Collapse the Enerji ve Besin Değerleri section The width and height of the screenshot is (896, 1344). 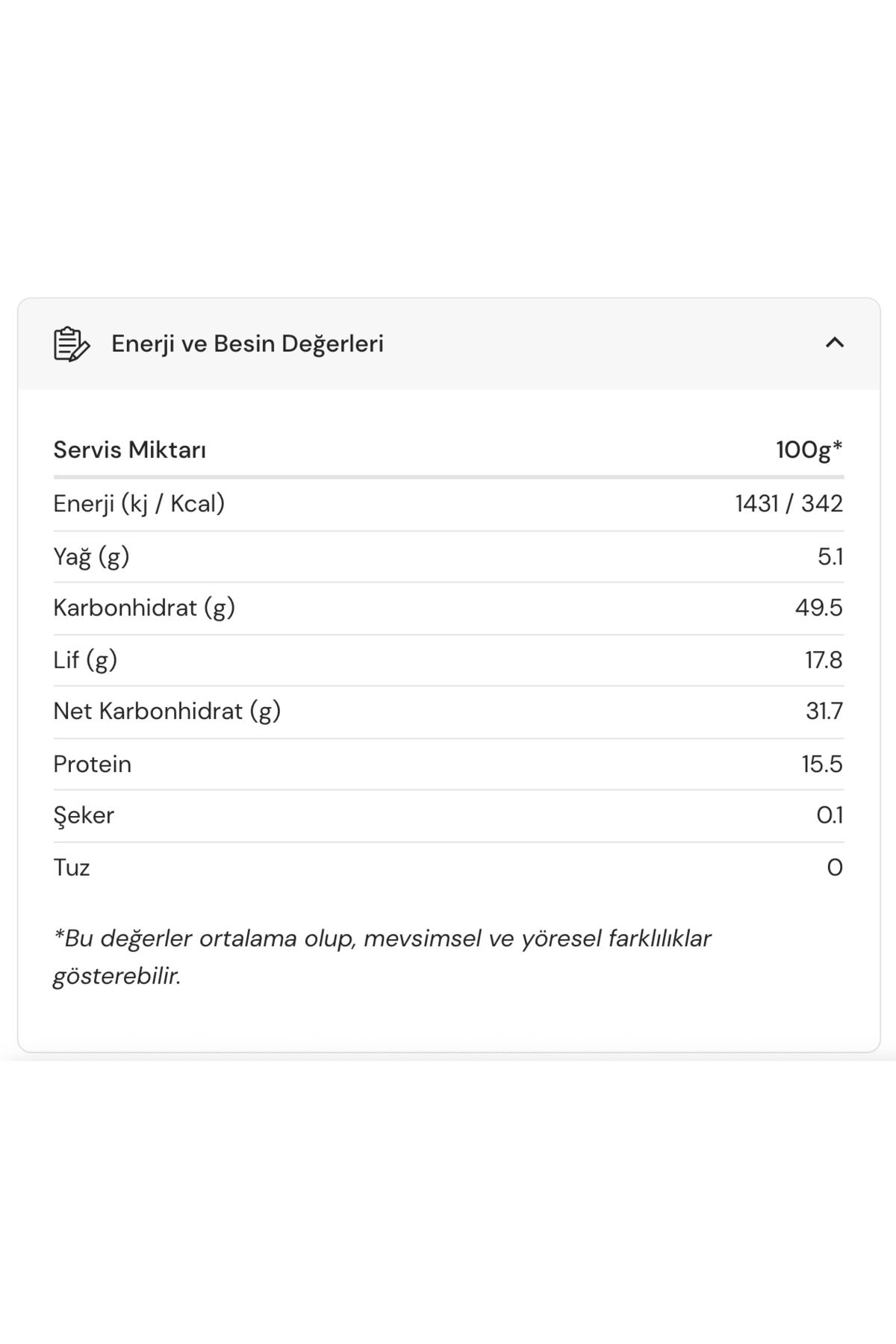click(x=834, y=343)
